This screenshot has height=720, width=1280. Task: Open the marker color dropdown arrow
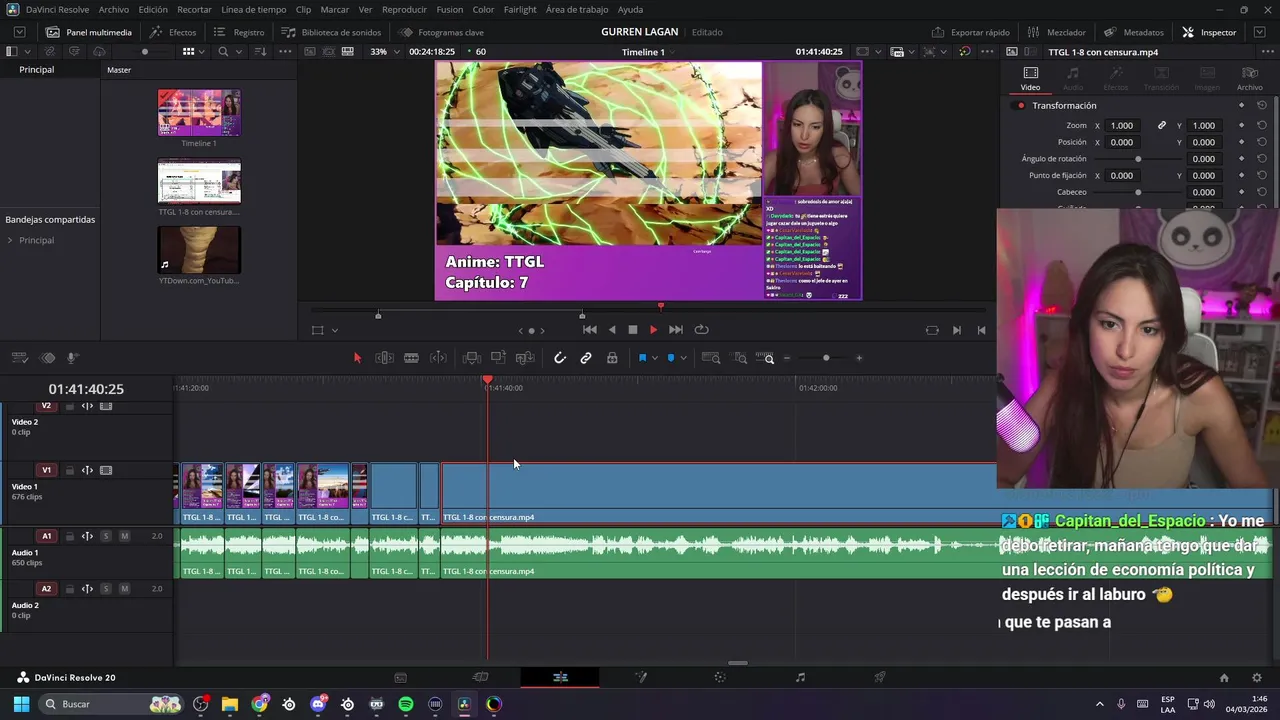pyautogui.click(x=682, y=358)
